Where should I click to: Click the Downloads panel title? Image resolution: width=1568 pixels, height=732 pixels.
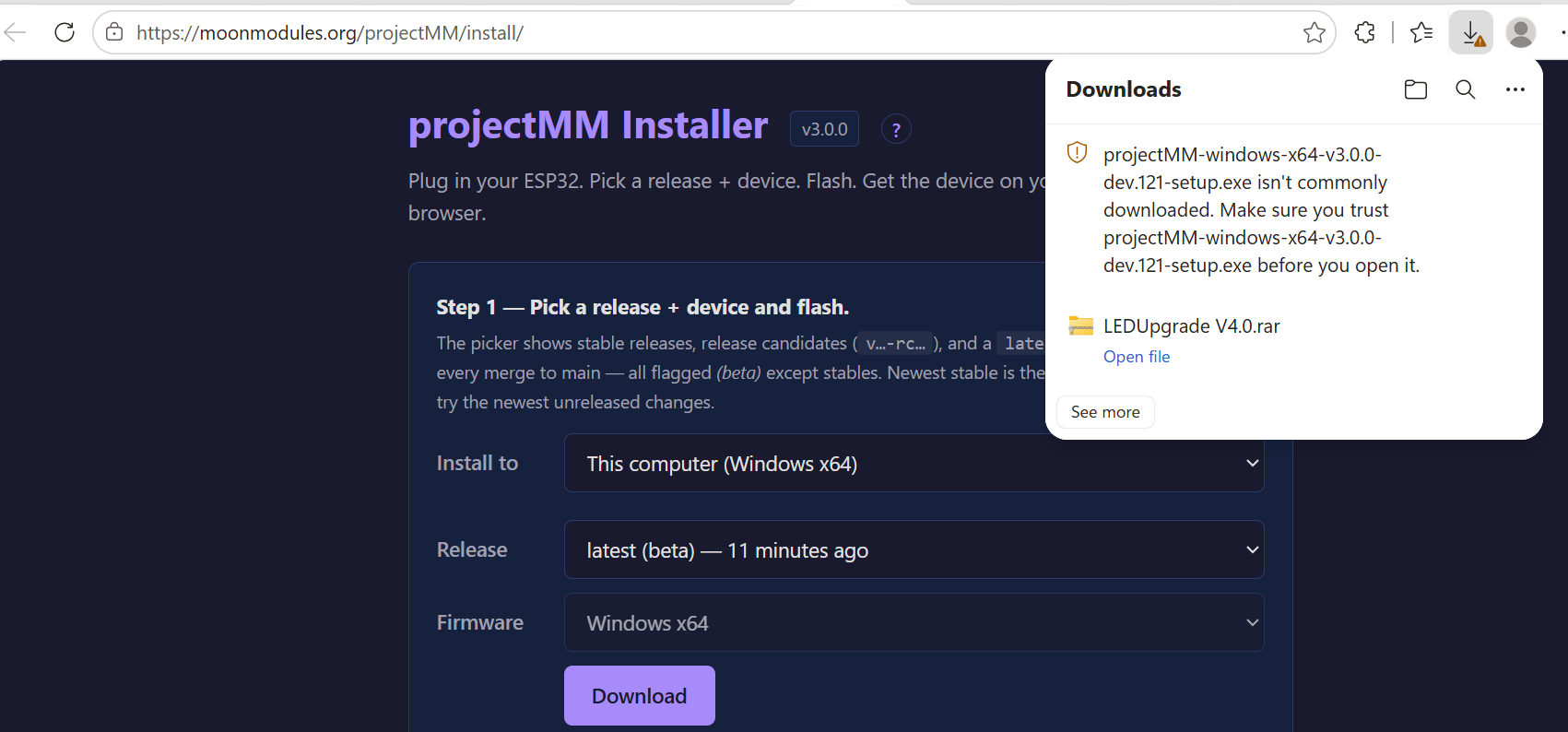click(1124, 89)
